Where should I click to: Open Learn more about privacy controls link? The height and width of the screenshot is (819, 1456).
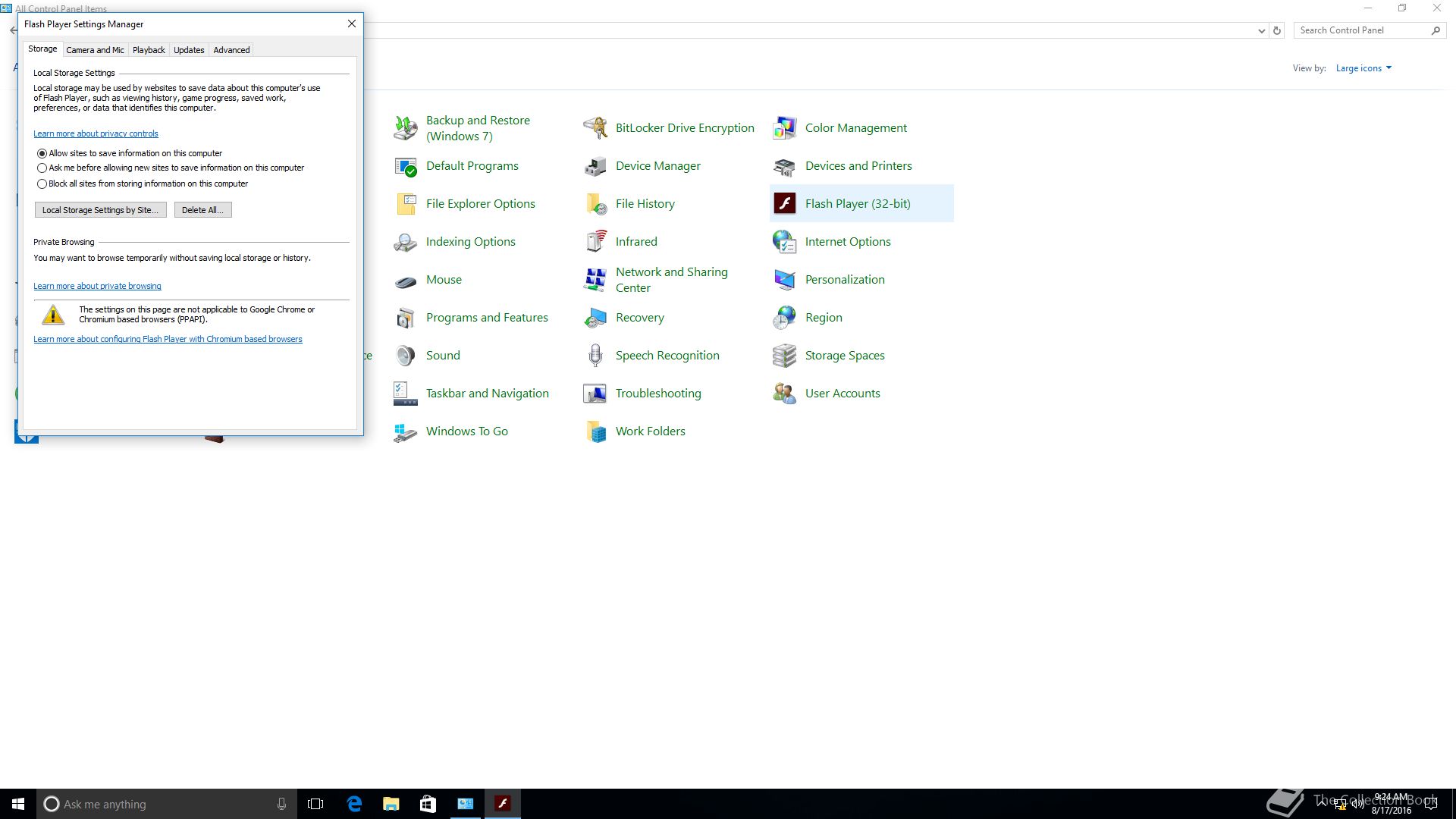pos(96,133)
